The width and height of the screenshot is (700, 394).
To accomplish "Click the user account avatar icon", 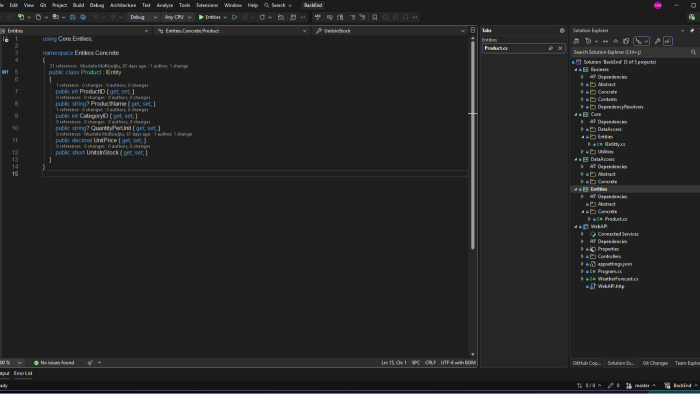I will point(658,5).
